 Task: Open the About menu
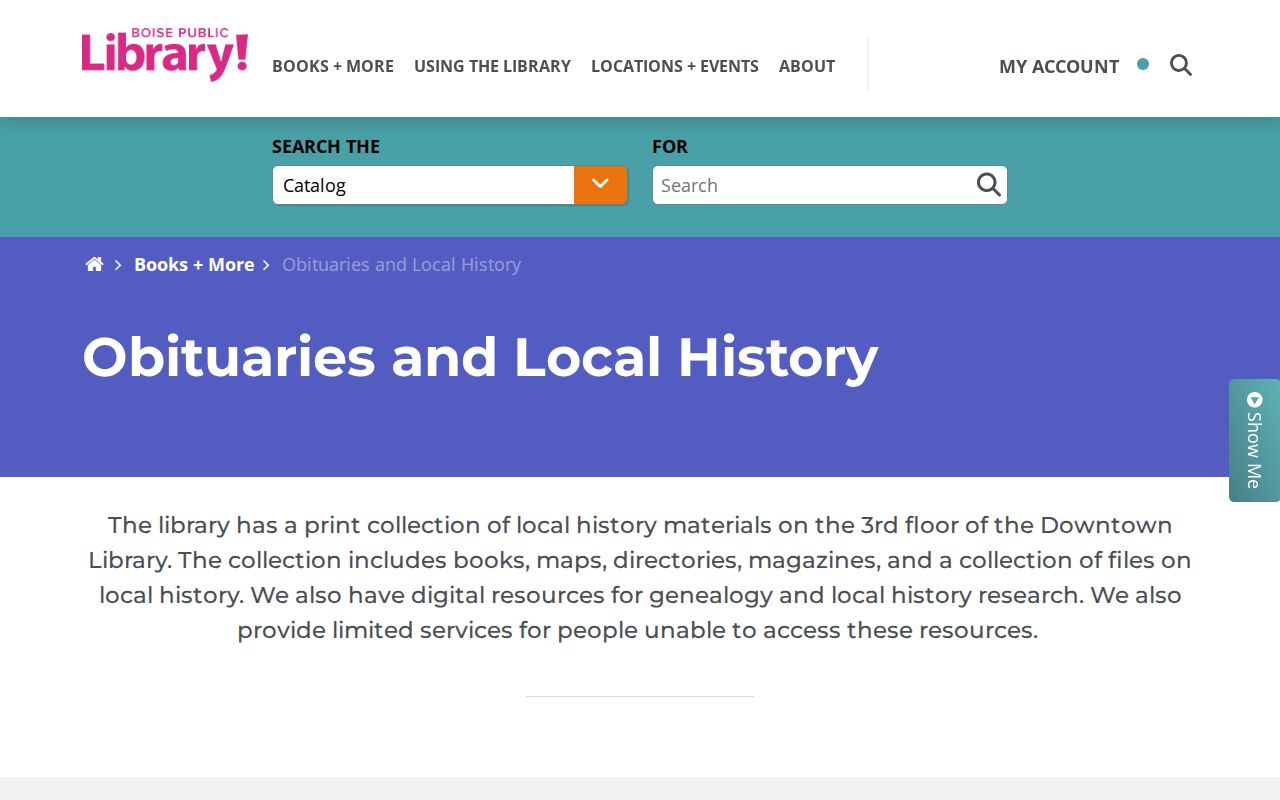coord(807,66)
